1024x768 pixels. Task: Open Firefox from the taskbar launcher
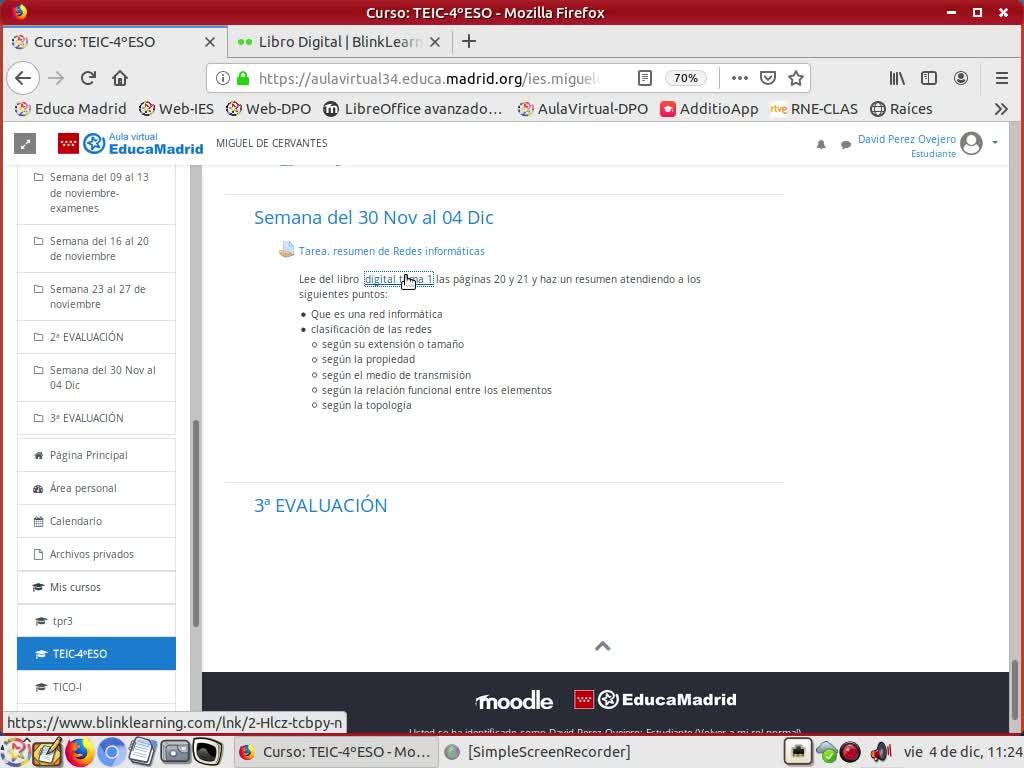[x=79, y=752]
